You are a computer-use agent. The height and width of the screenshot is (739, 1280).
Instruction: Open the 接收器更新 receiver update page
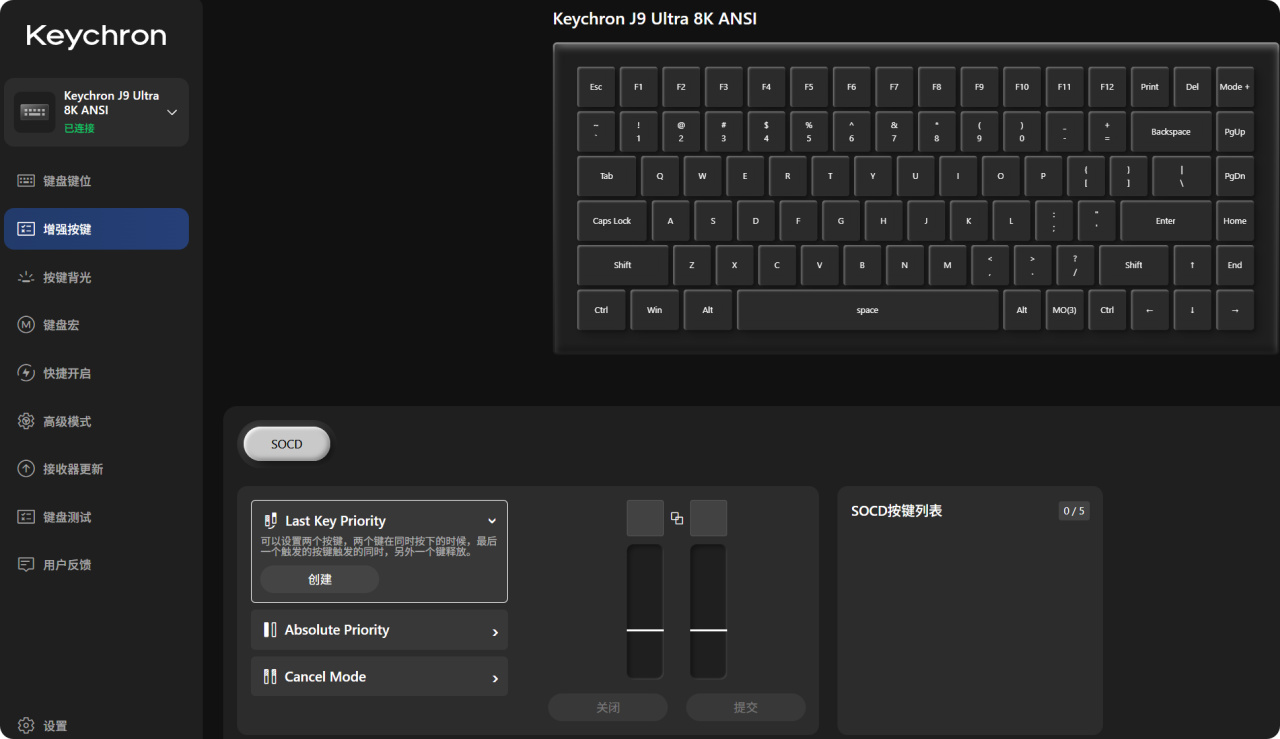point(96,469)
